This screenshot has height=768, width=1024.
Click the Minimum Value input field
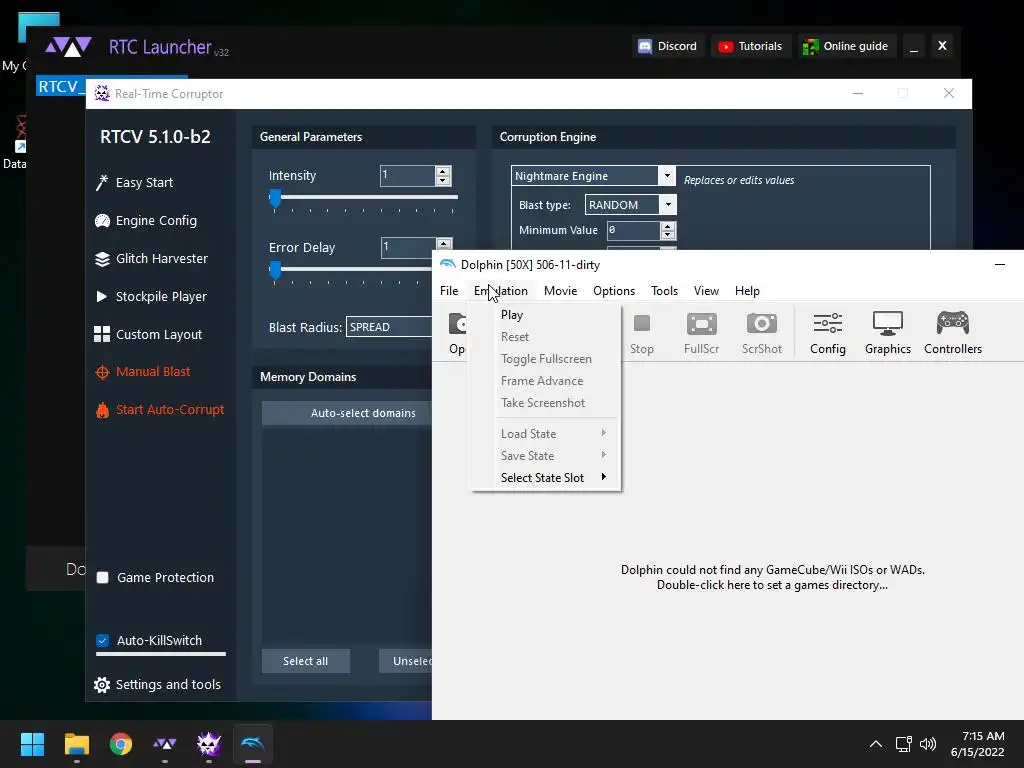click(633, 230)
